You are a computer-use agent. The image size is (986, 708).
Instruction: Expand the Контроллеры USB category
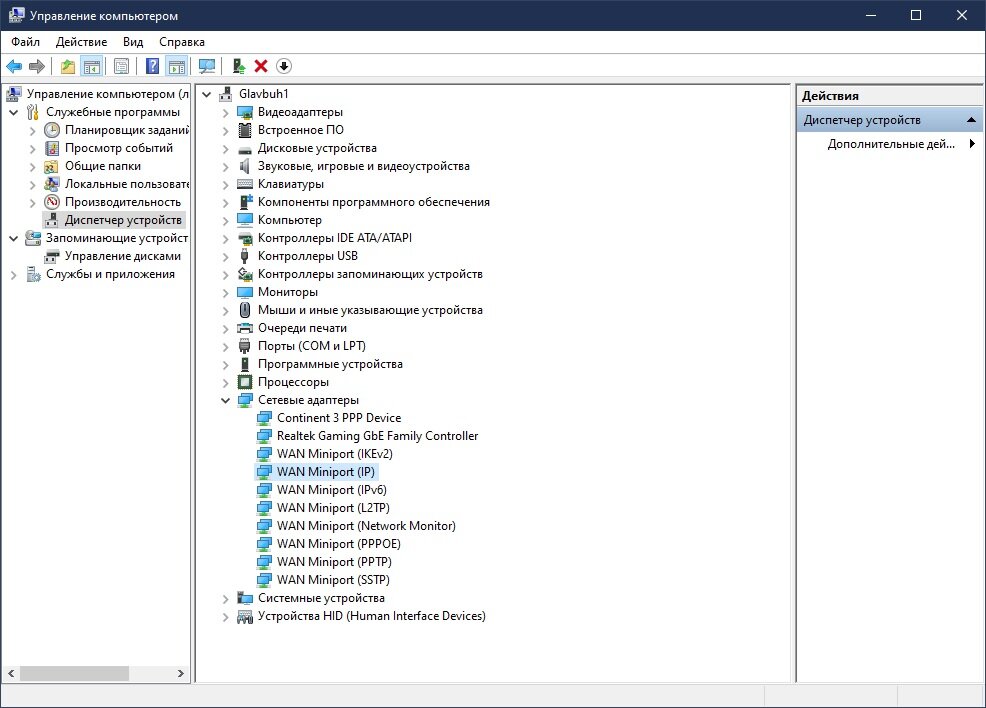coord(226,257)
